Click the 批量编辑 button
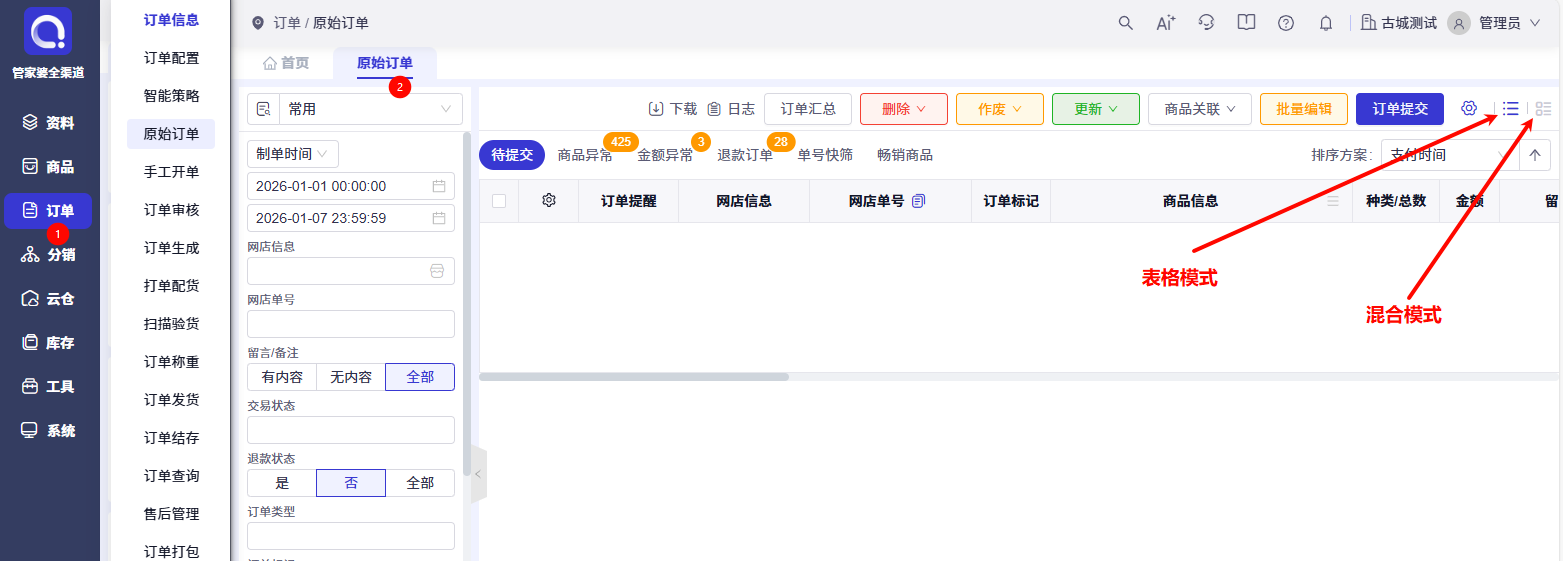 [x=1304, y=109]
